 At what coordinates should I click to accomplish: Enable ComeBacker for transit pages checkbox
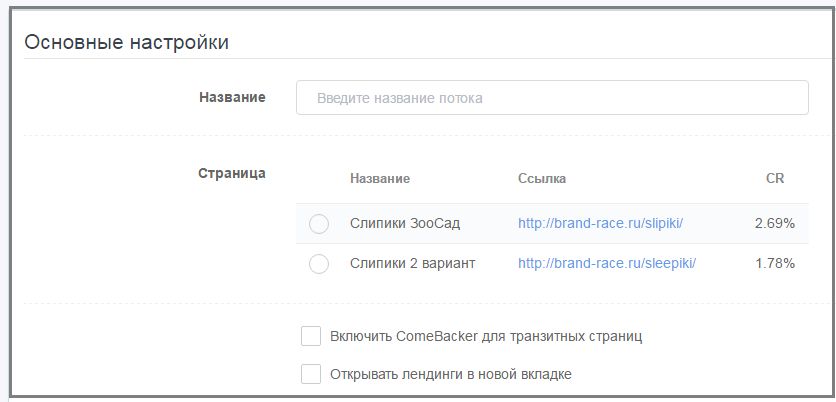(311, 336)
